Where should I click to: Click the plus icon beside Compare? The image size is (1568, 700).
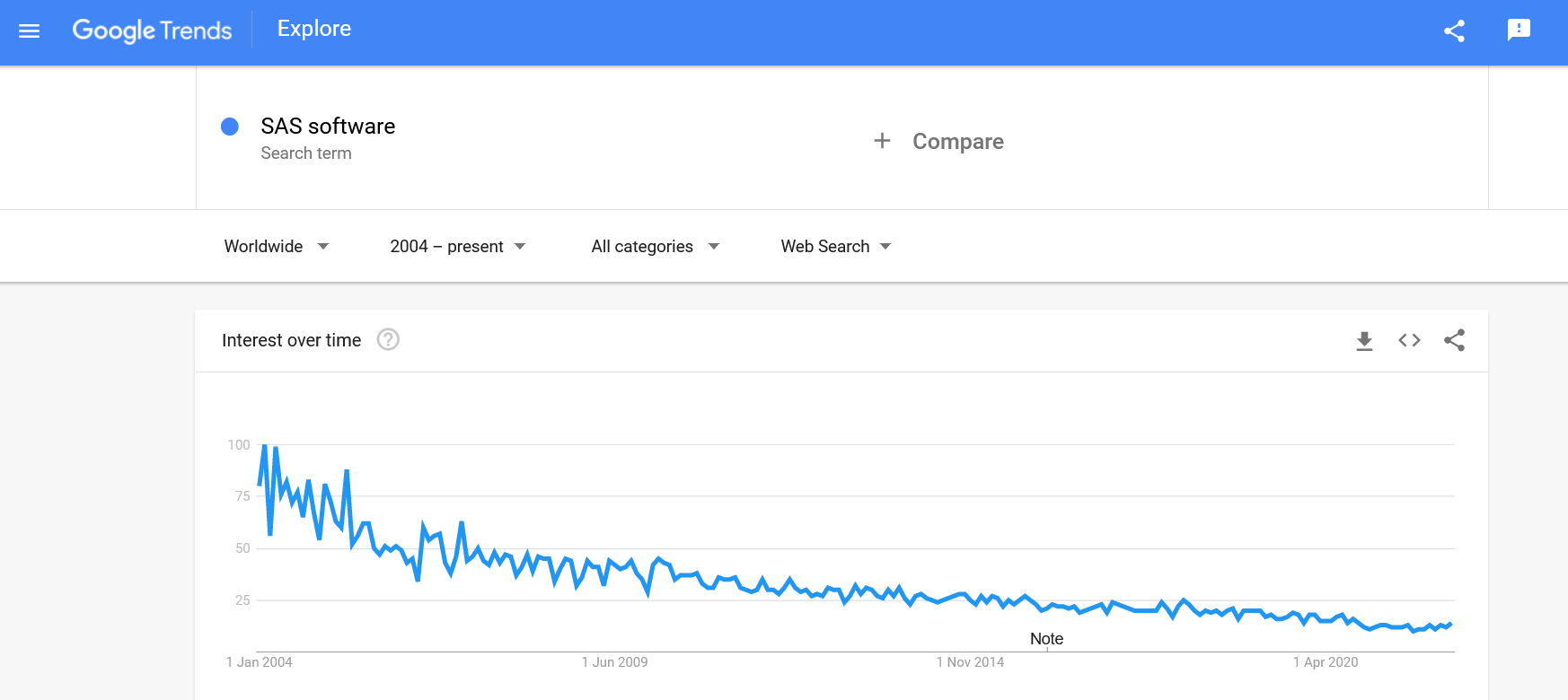point(882,141)
